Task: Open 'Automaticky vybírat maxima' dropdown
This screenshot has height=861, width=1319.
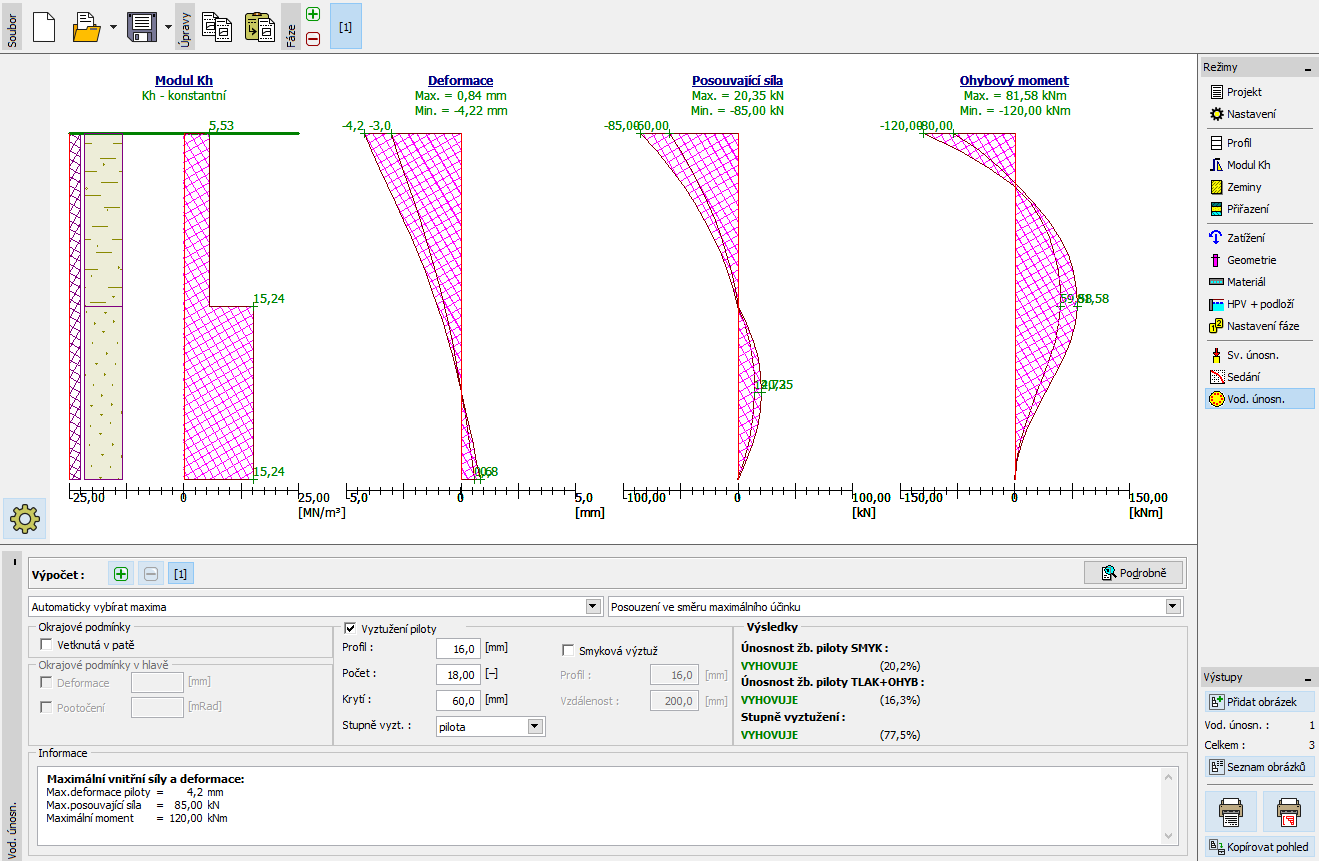Action: (x=314, y=607)
